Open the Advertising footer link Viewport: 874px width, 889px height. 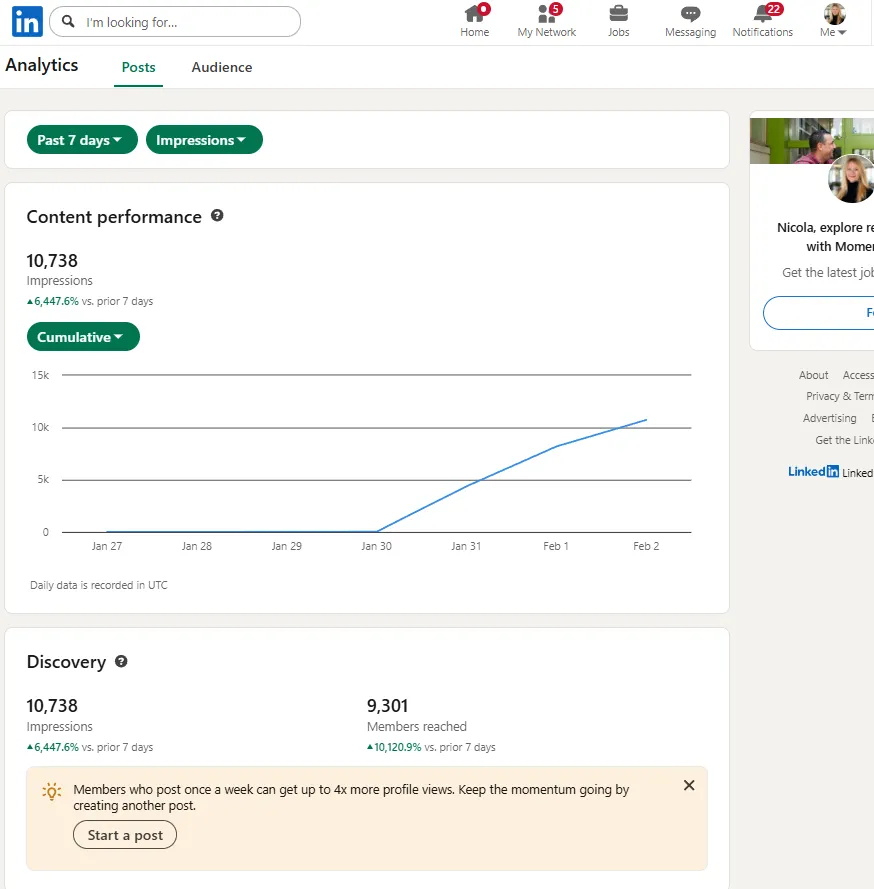pyautogui.click(x=829, y=418)
